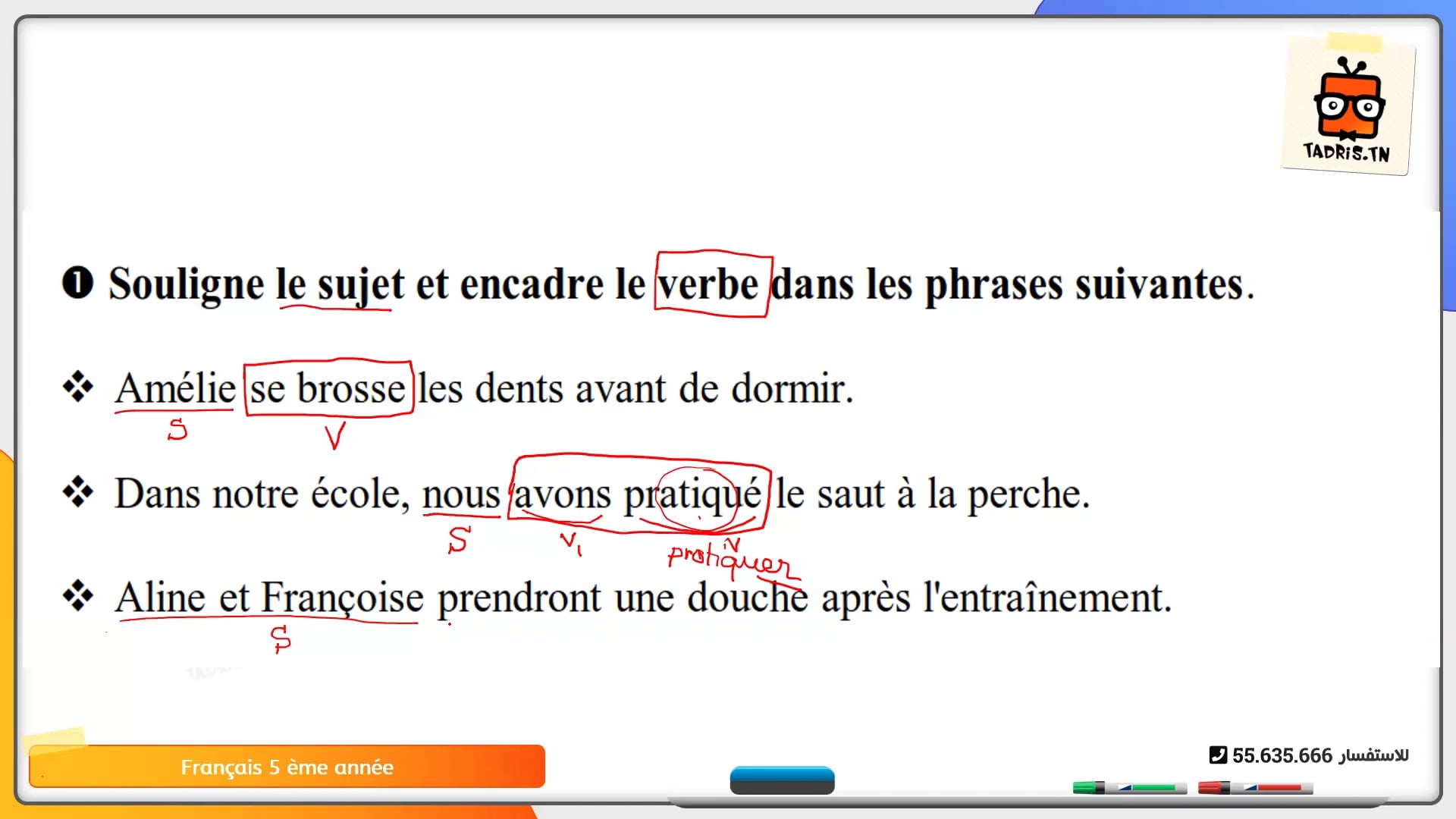Click the boxed word verbe in instruction

click(x=709, y=284)
